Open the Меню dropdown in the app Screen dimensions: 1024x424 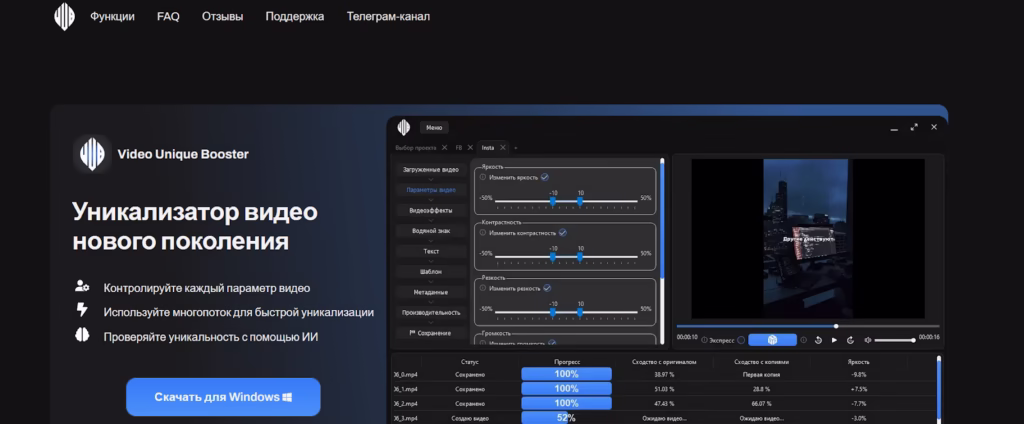433,128
